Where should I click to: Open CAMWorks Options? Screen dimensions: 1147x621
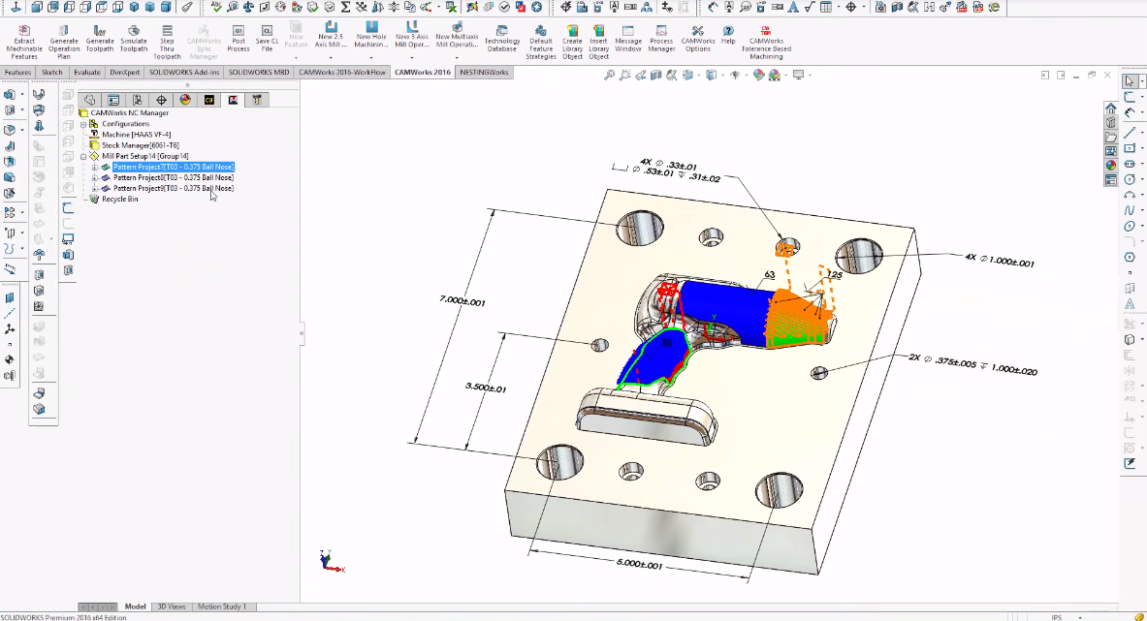(x=697, y=39)
